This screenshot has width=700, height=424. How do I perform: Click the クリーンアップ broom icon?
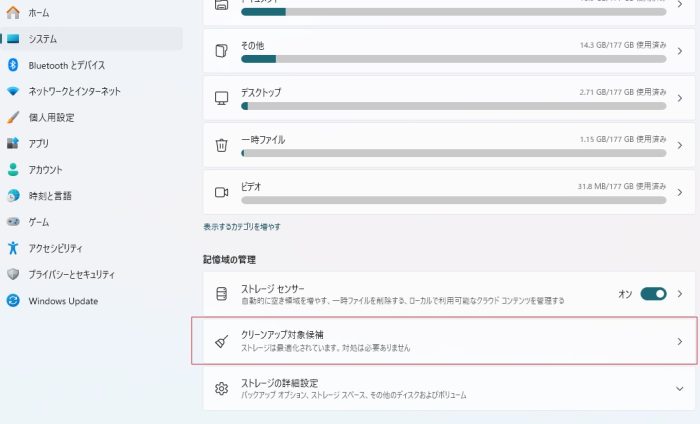(221, 341)
